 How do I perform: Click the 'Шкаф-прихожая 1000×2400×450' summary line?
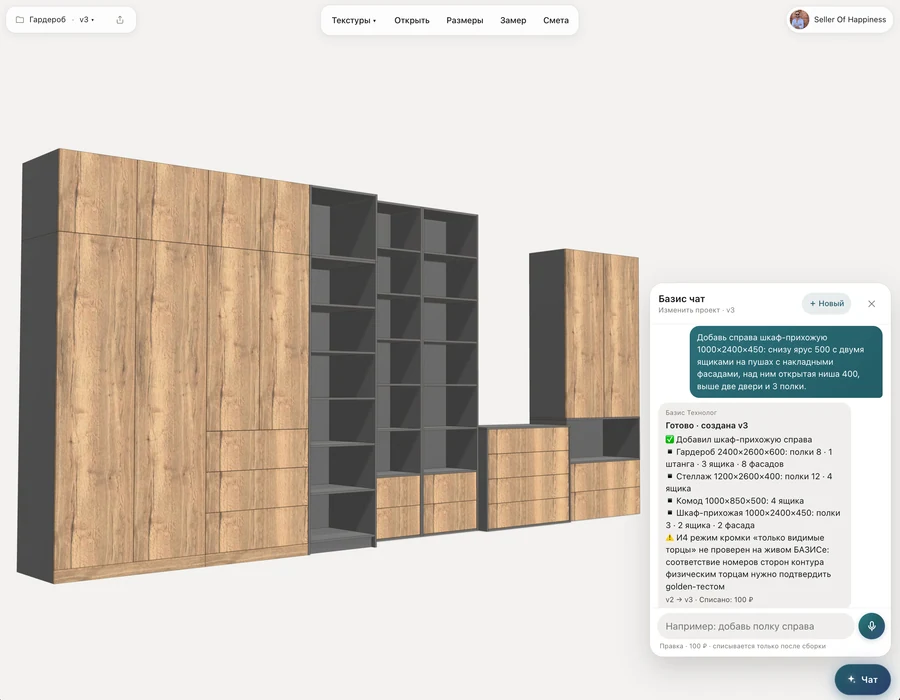[753, 519]
